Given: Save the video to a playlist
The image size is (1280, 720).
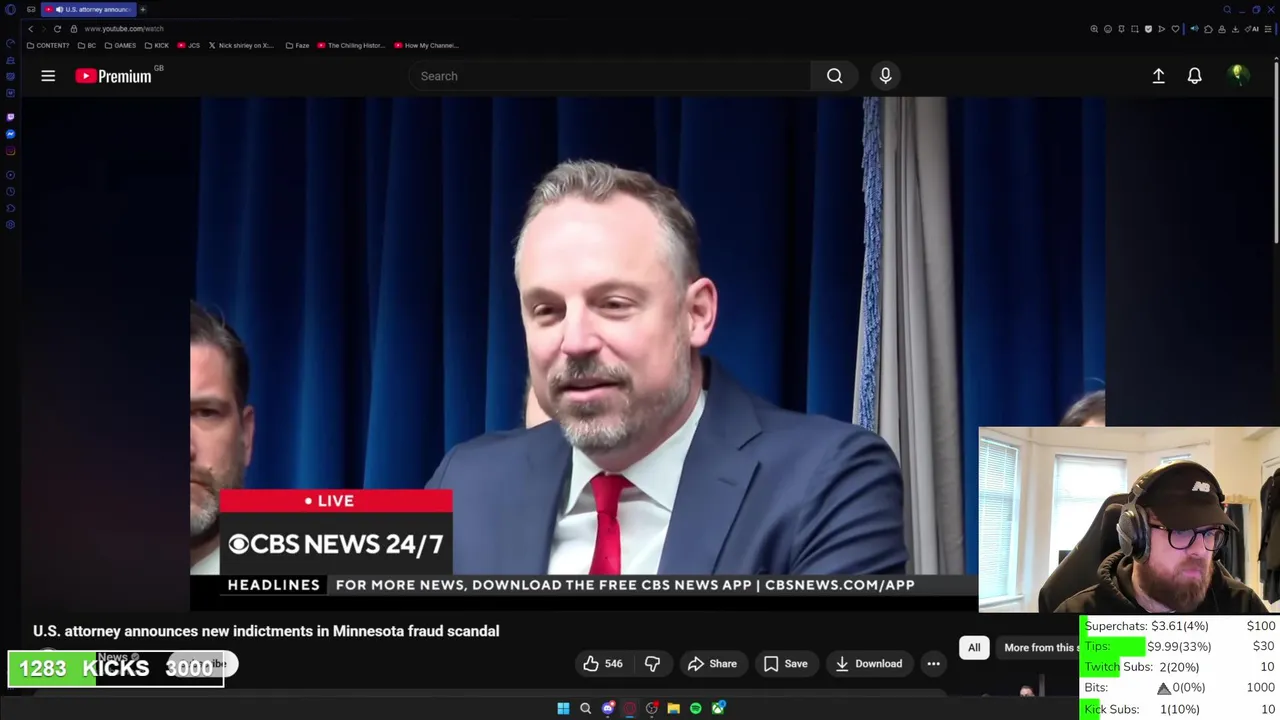Looking at the screenshot, I should (x=785, y=664).
